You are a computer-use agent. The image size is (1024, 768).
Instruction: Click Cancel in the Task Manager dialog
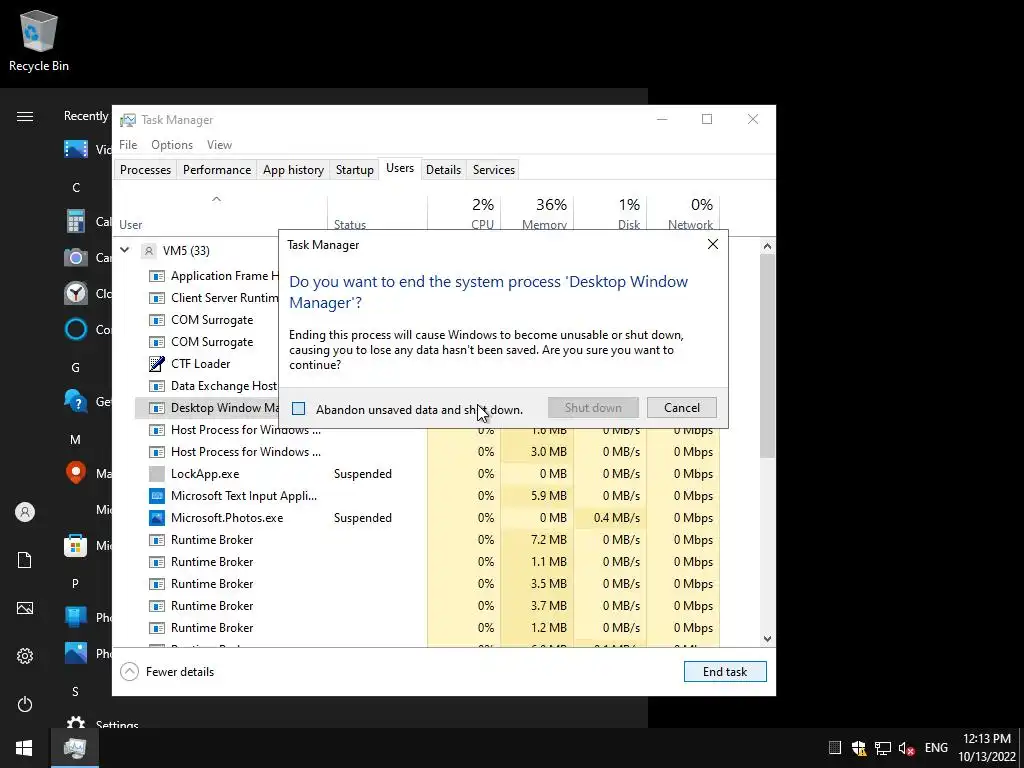click(x=681, y=408)
